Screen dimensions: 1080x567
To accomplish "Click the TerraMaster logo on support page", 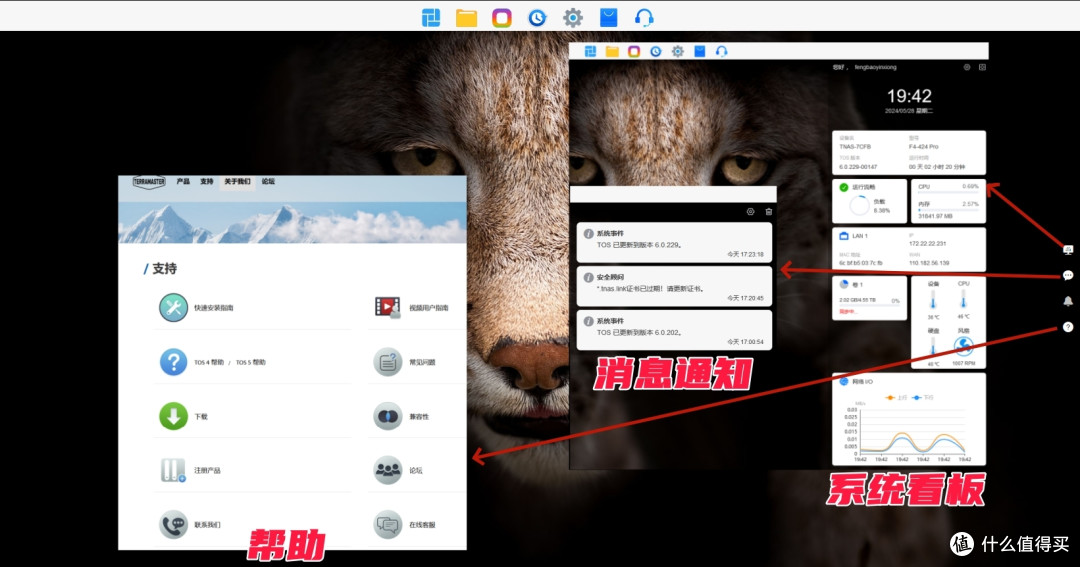I will [x=149, y=182].
